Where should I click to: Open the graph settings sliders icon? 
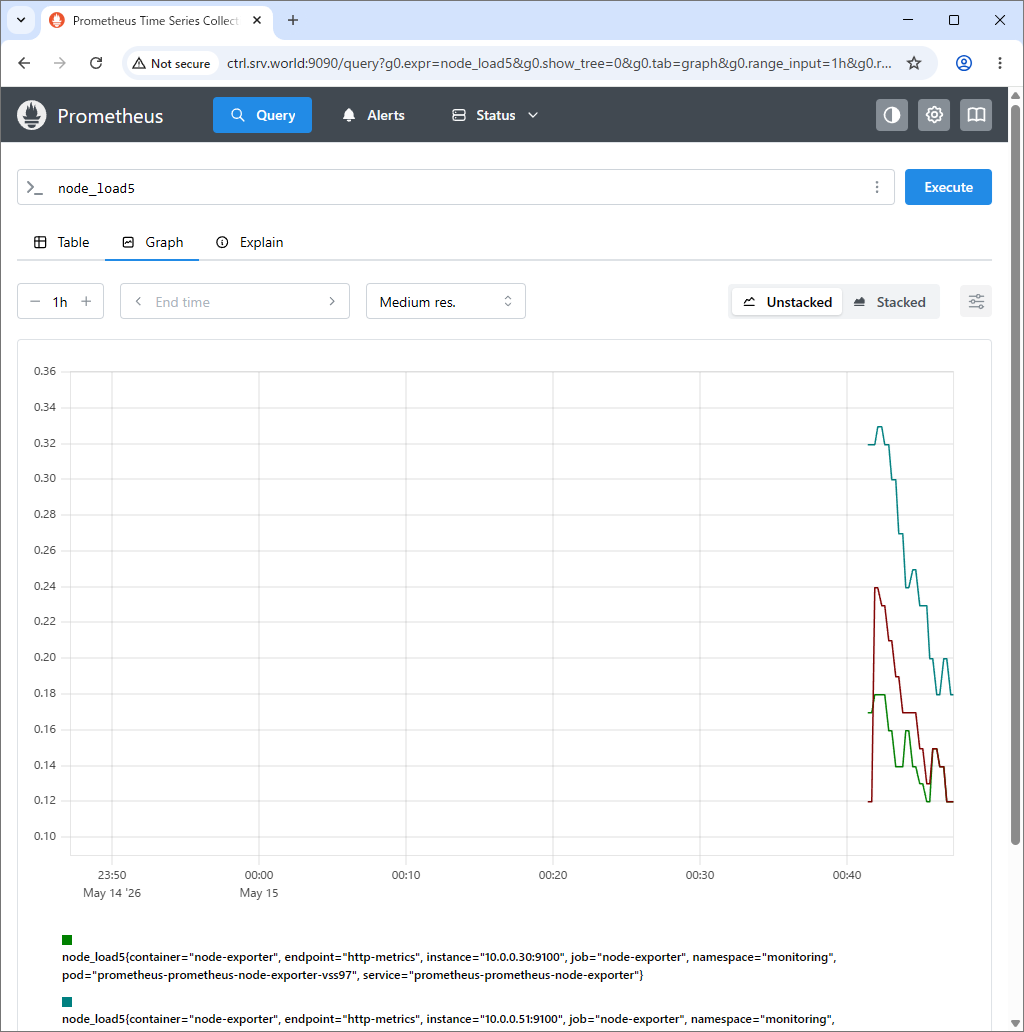pos(976,301)
